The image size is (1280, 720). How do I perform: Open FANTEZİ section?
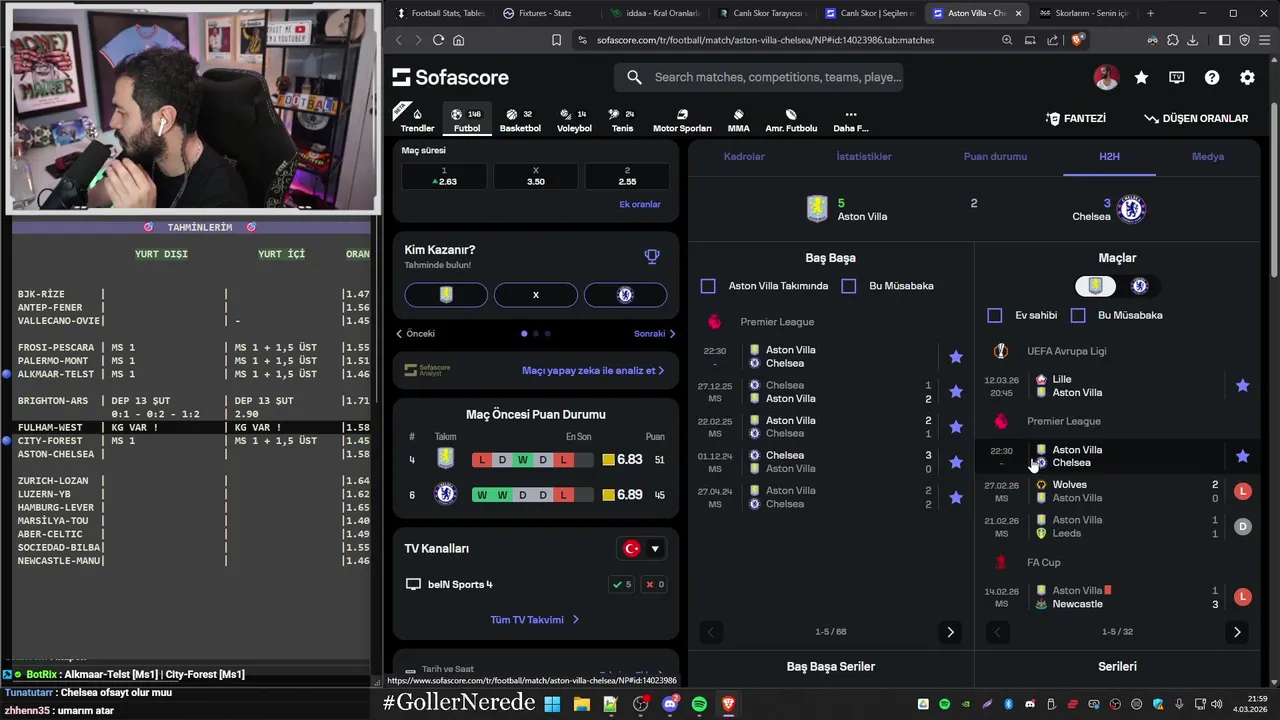[1076, 118]
